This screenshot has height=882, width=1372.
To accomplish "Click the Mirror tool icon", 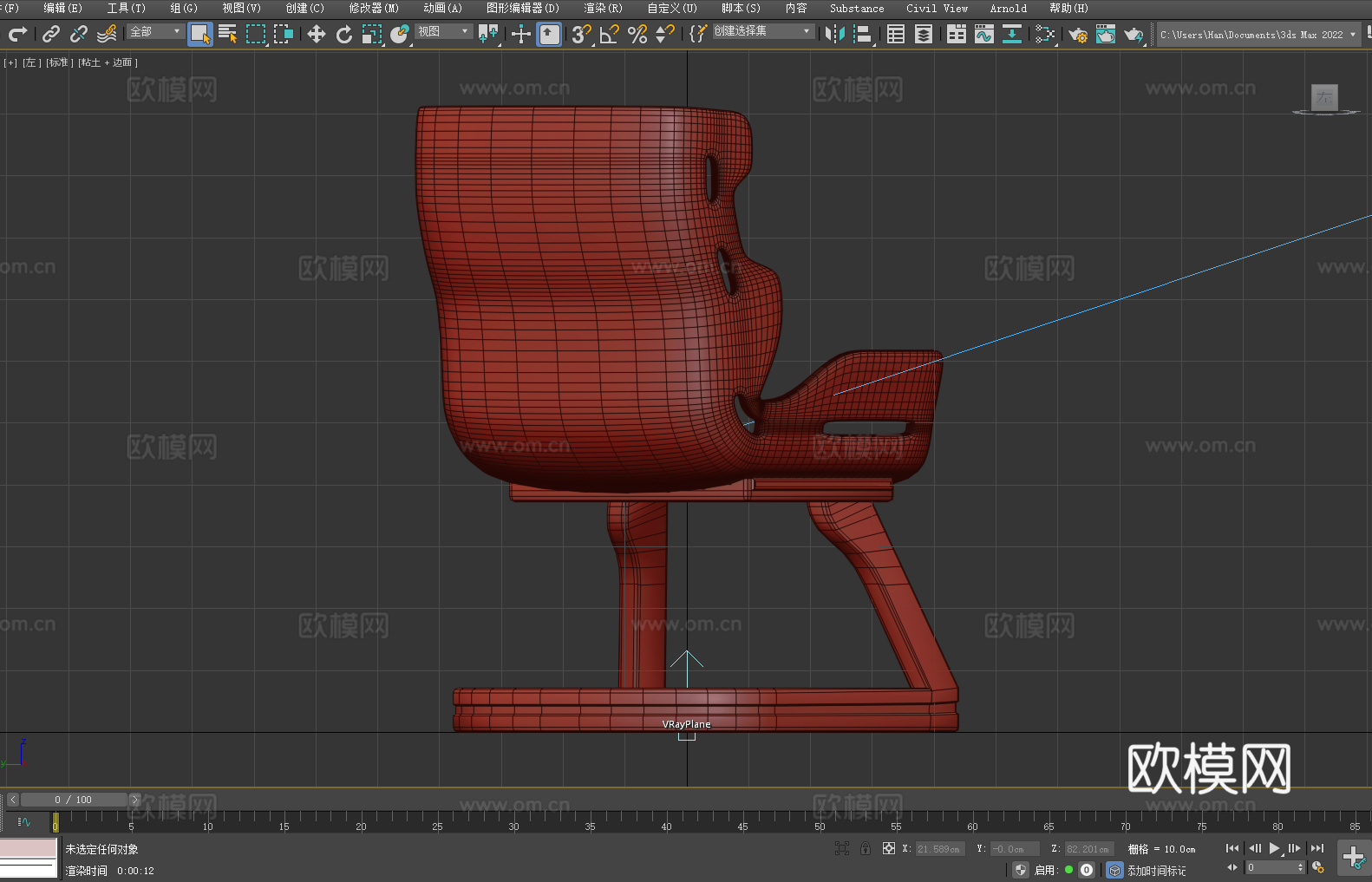I will coord(835,34).
